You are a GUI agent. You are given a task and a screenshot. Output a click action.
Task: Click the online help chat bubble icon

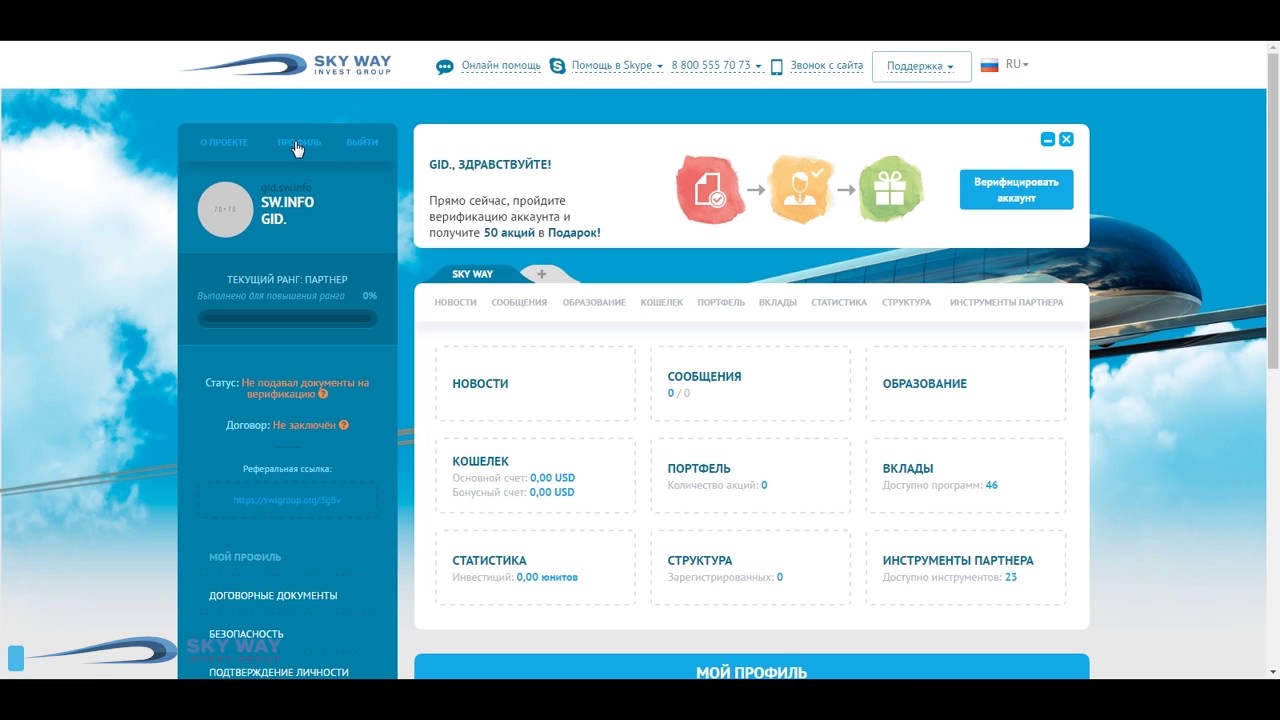click(445, 67)
